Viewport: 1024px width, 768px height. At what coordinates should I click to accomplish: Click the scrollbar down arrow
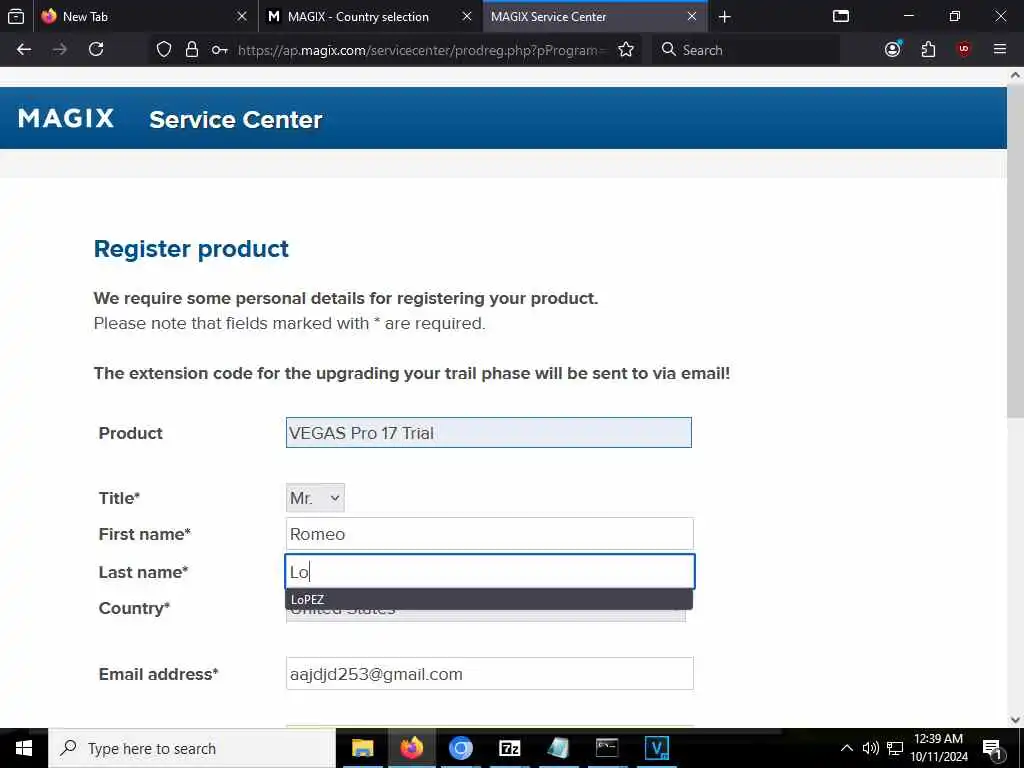[x=1015, y=720]
